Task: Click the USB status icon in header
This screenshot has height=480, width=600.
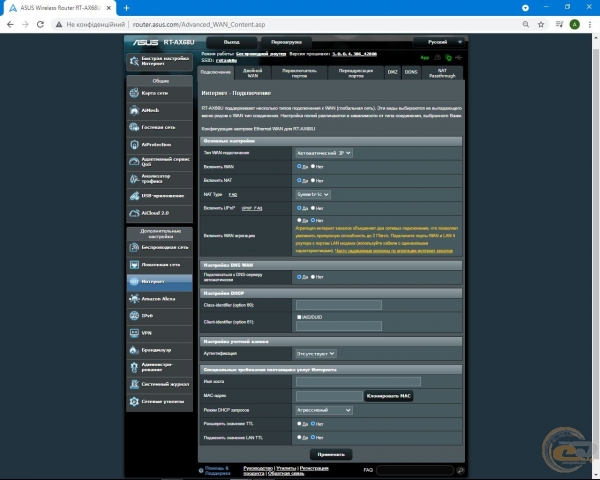Action: (x=459, y=58)
